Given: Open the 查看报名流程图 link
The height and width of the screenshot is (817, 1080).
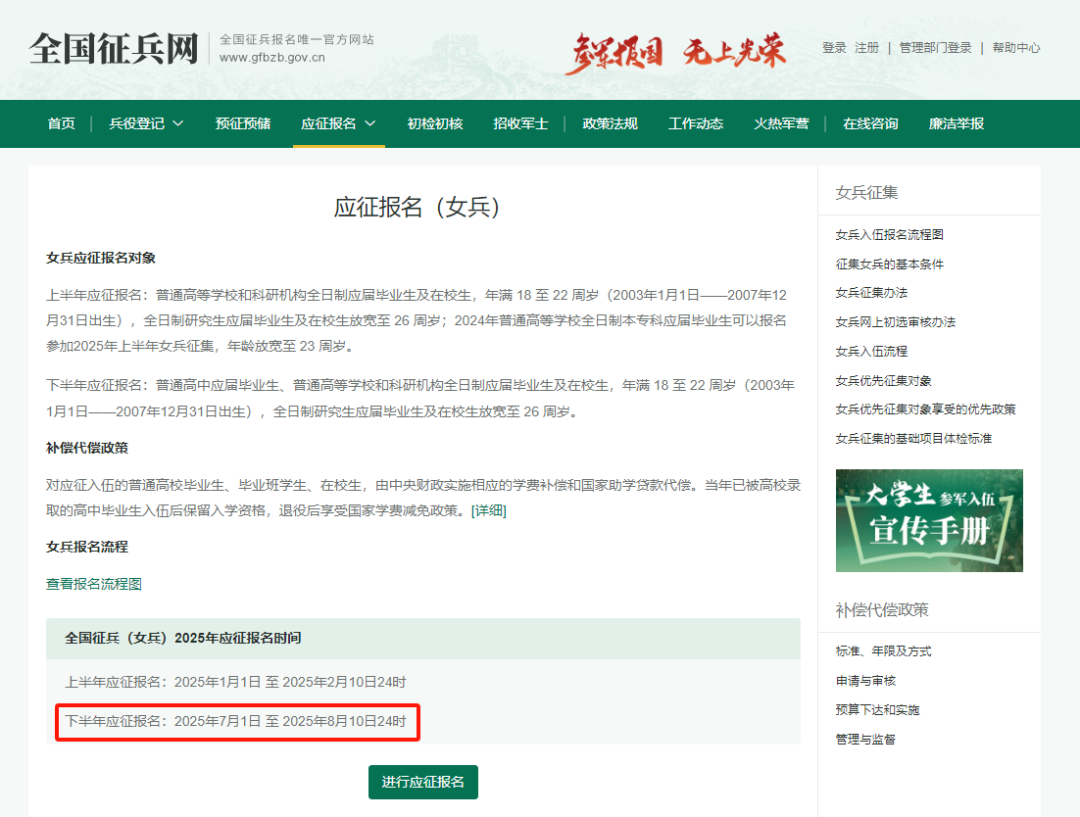Looking at the screenshot, I should (92, 583).
